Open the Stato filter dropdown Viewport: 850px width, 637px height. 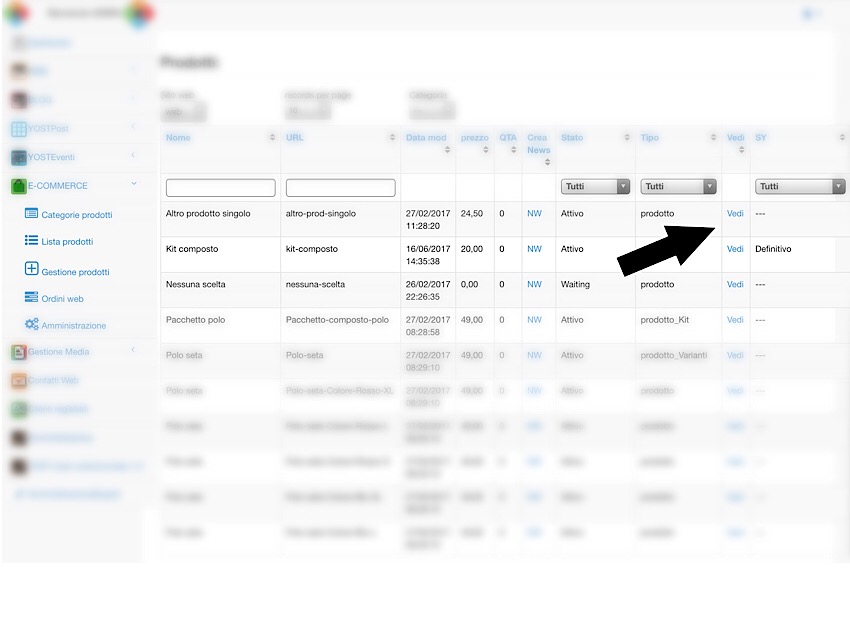click(595, 187)
